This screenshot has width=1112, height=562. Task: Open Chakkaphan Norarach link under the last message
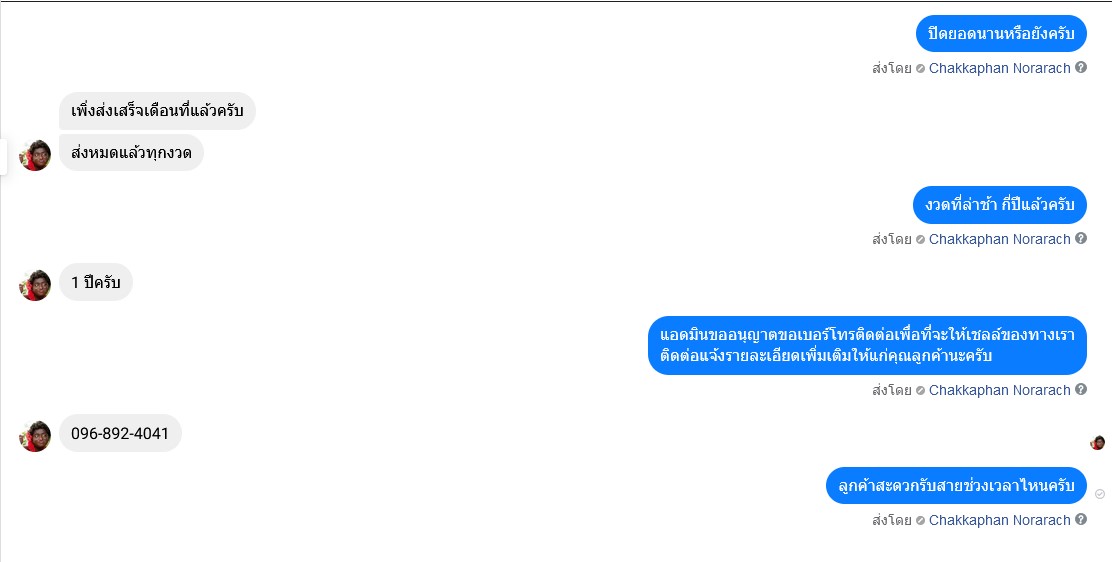999,520
